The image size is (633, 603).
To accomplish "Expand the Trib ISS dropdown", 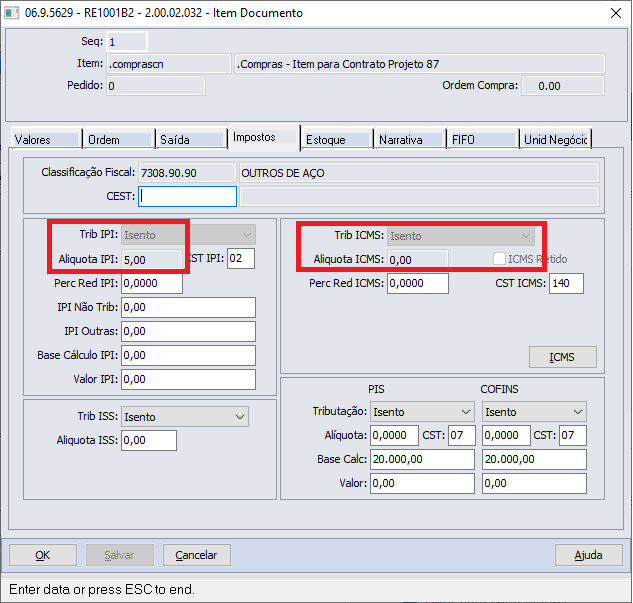I will click(185, 417).
